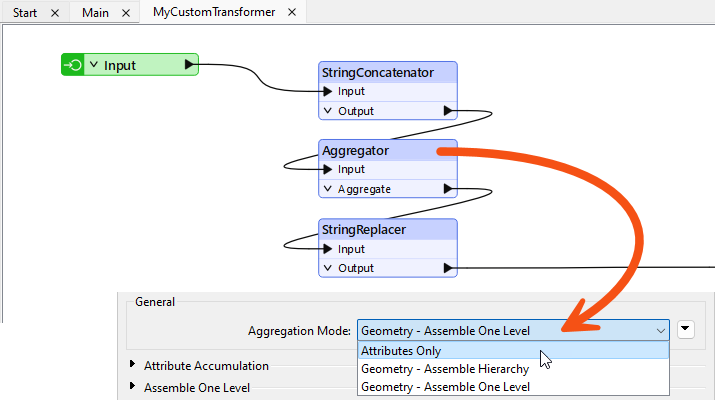Click StringConcatenator Output connector arrow

coord(448,111)
